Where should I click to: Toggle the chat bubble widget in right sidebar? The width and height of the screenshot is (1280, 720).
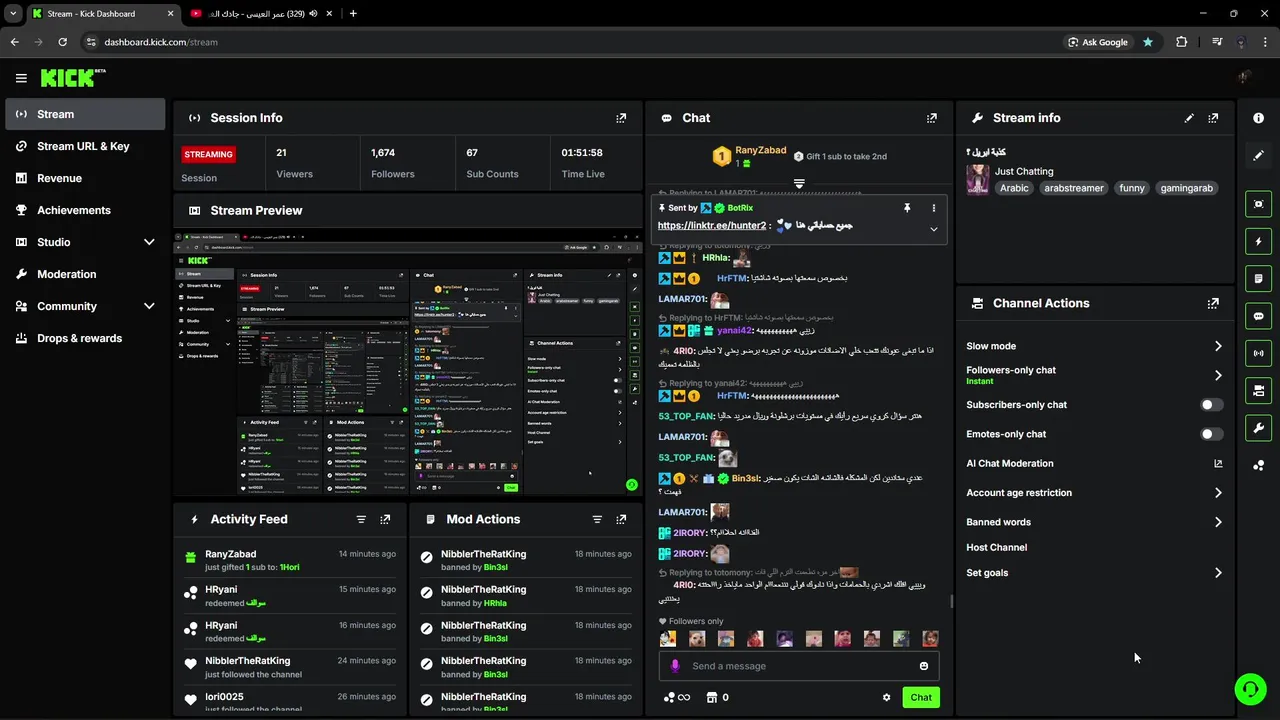[x=1258, y=315]
